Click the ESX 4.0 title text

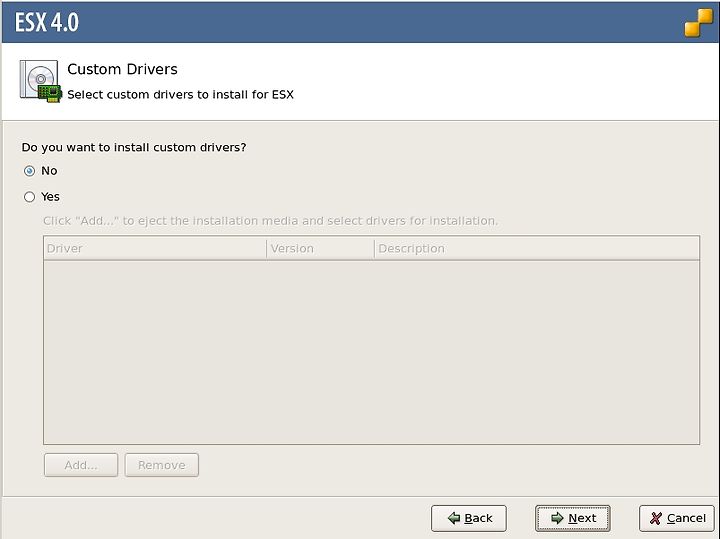click(x=47, y=22)
